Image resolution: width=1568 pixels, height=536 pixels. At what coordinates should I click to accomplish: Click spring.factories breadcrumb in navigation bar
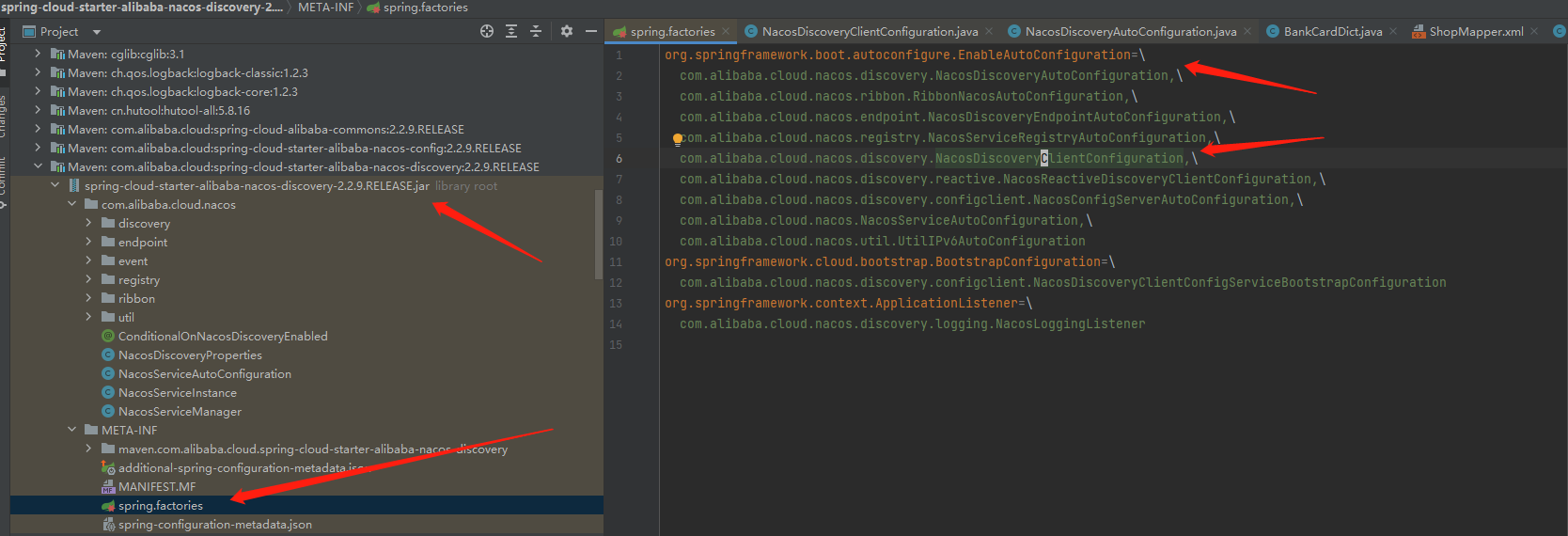(425, 8)
